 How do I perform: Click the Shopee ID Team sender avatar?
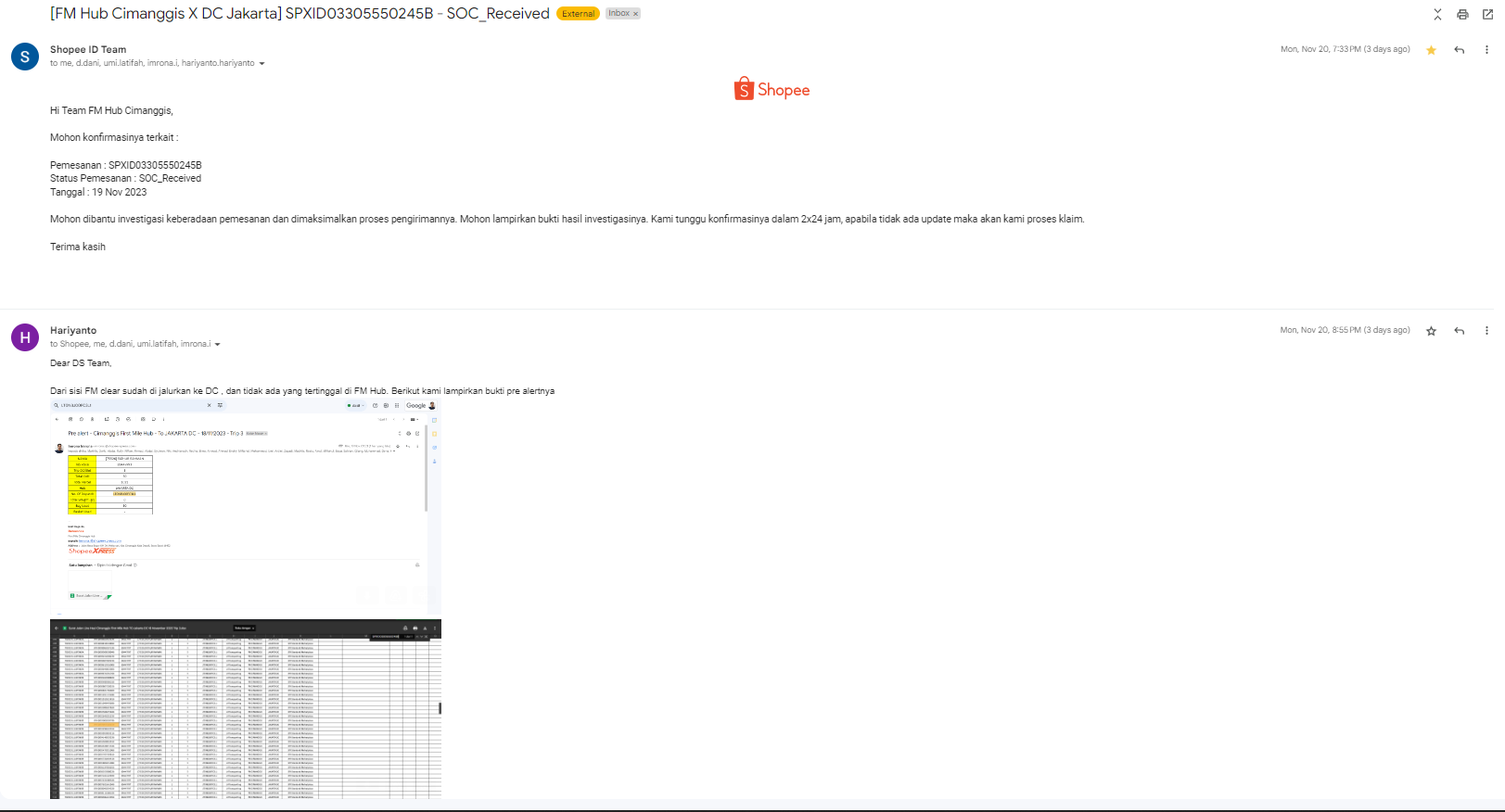tap(25, 57)
